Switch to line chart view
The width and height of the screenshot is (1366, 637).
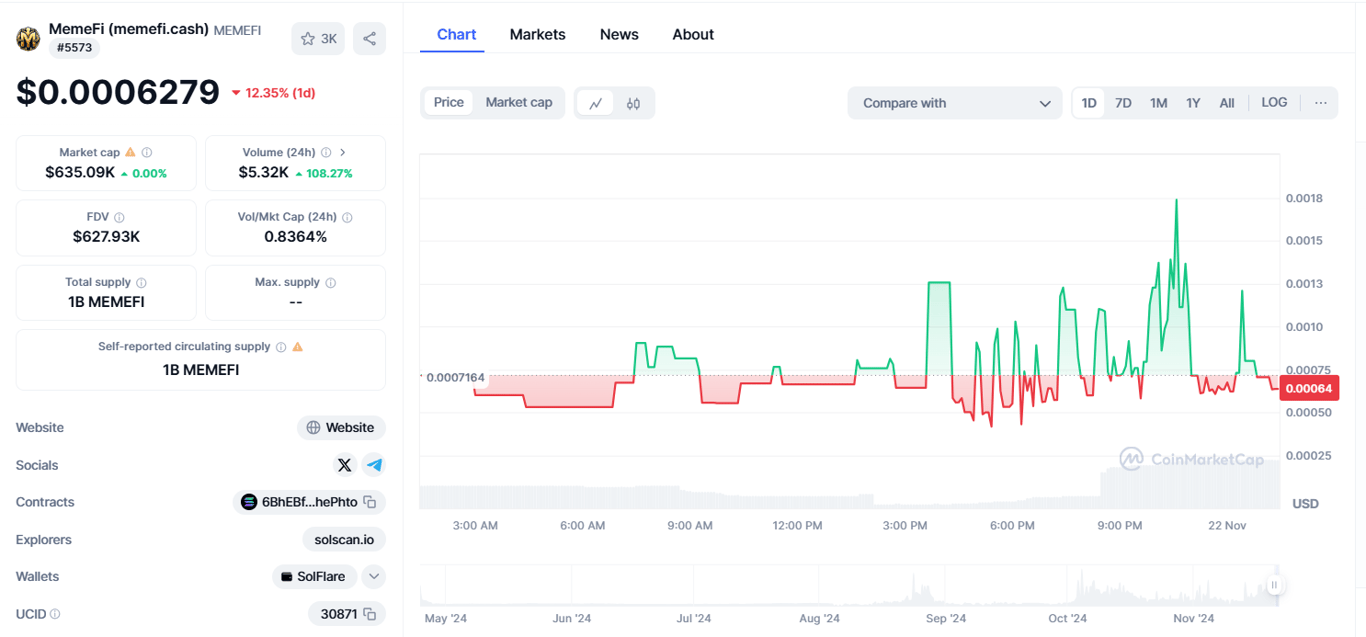tap(596, 103)
